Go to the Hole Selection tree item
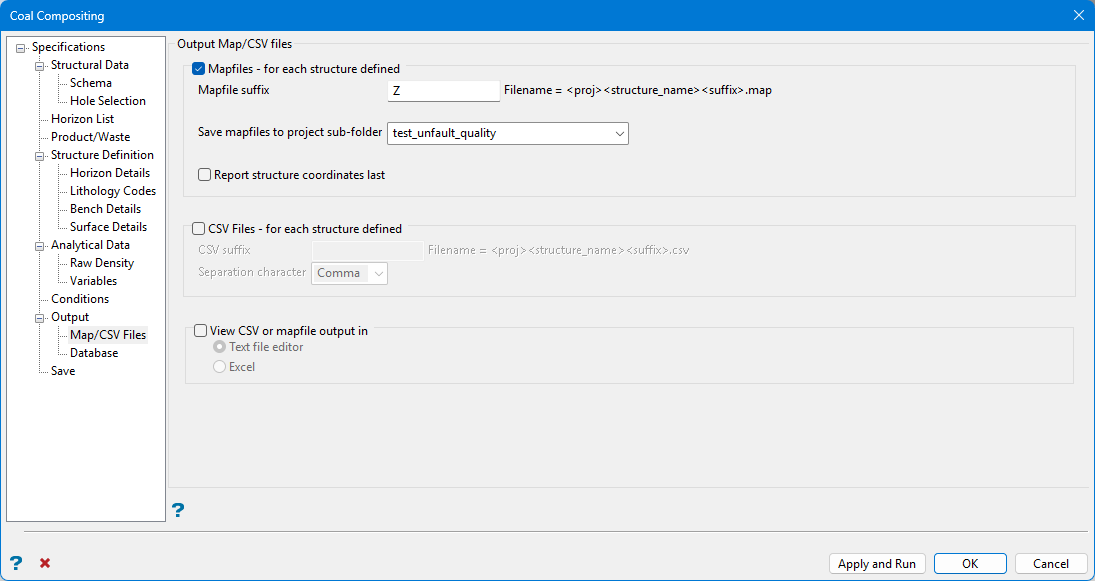The width and height of the screenshot is (1095, 581). tap(107, 101)
